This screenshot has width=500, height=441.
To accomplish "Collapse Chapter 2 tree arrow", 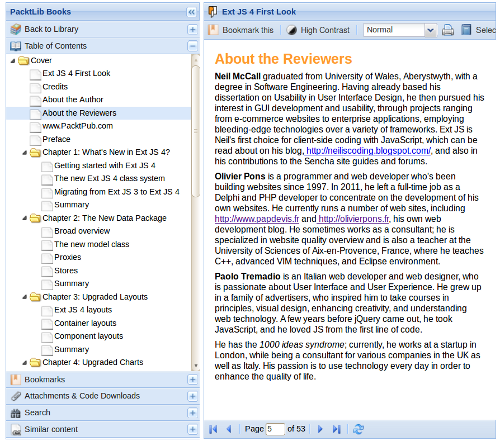I will (x=25, y=218).
